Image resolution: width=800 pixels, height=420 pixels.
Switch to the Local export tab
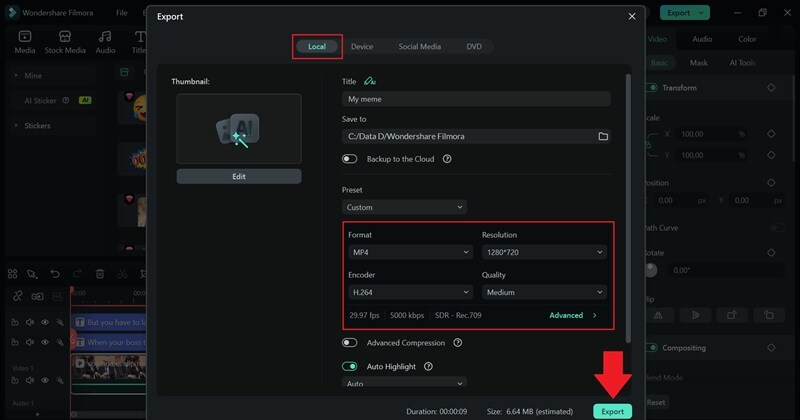pos(317,46)
